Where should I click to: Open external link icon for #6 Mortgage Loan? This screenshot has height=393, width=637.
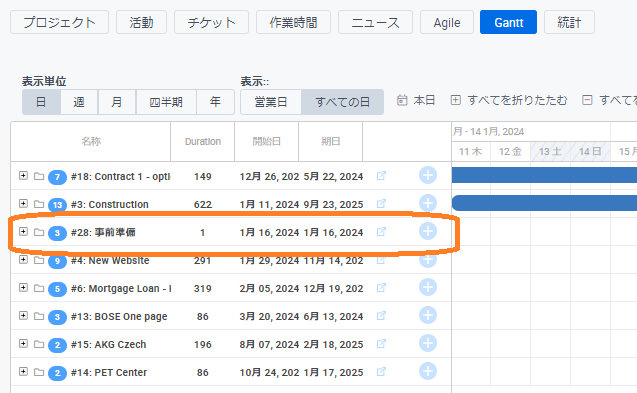click(381, 288)
